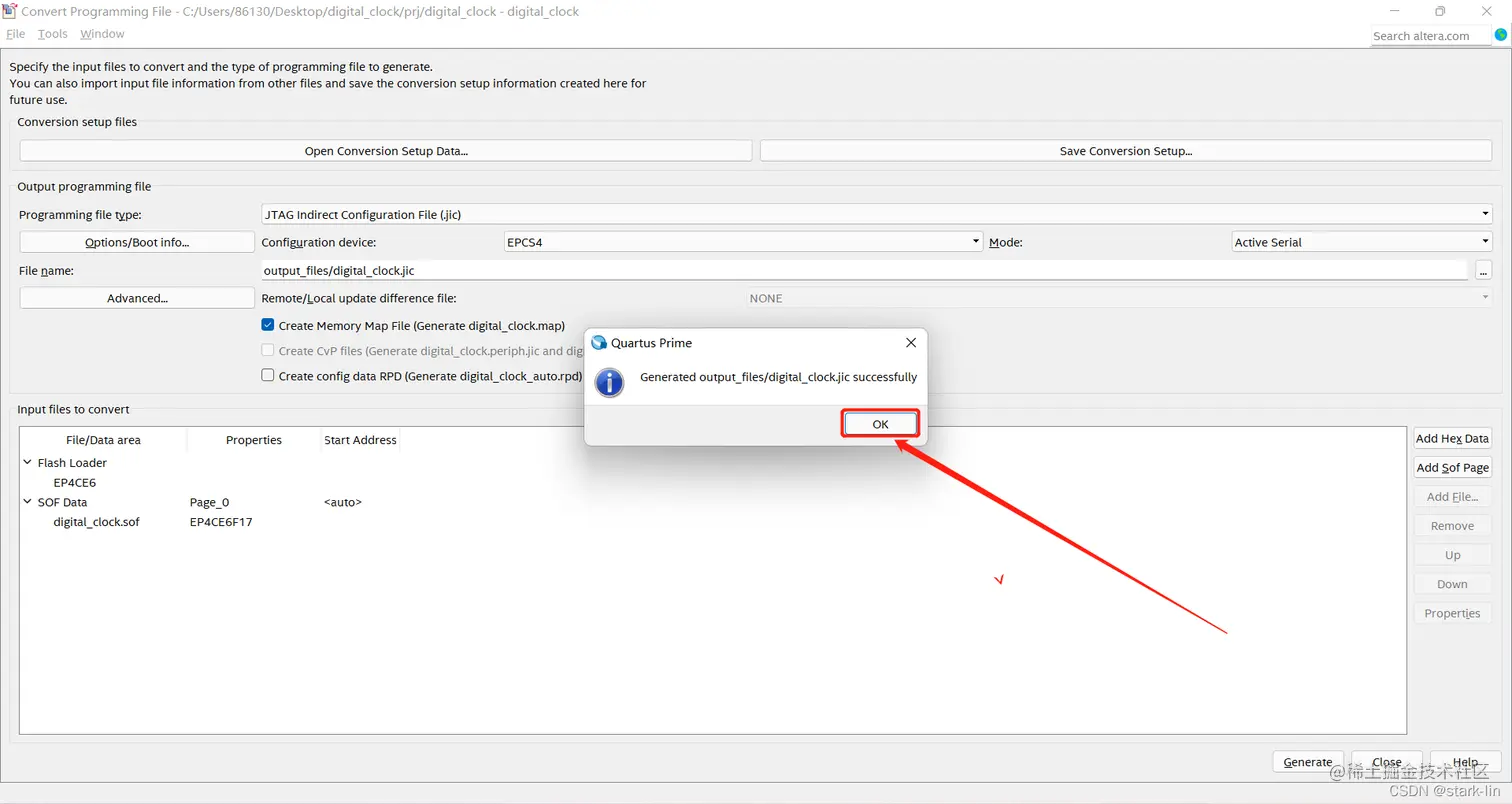The height and width of the screenshot is (804, 1512).
Task: Close the Quartus Prime message dialog
Action: coord(910,343)
